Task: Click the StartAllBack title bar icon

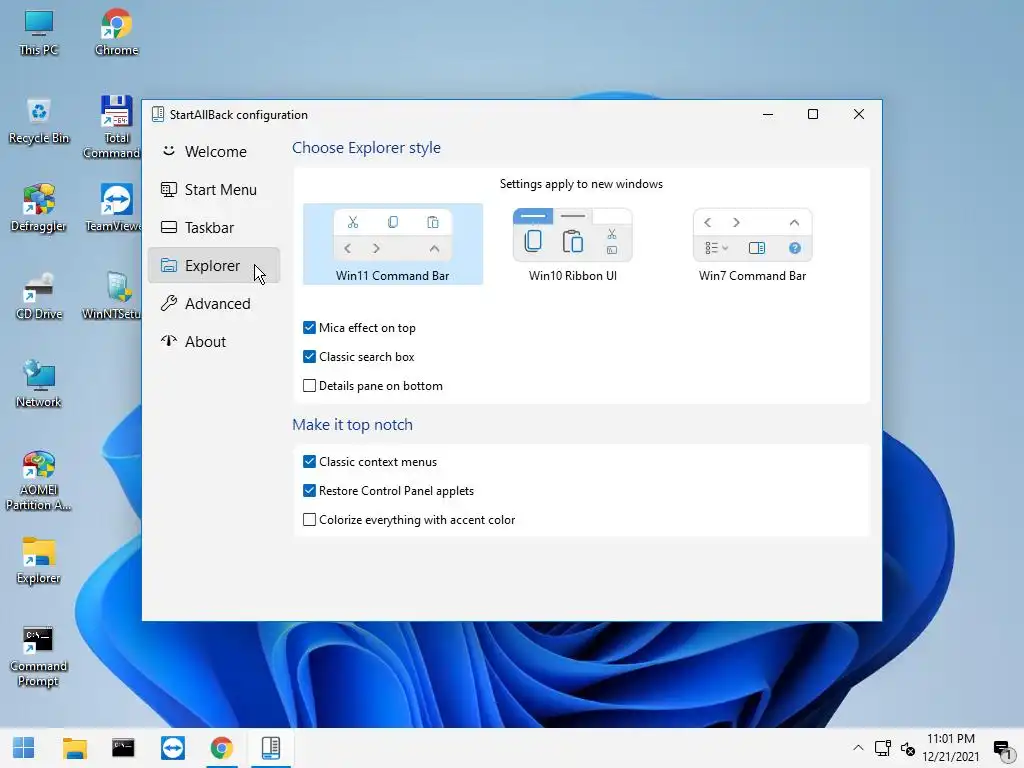Action: click(157, 114)
